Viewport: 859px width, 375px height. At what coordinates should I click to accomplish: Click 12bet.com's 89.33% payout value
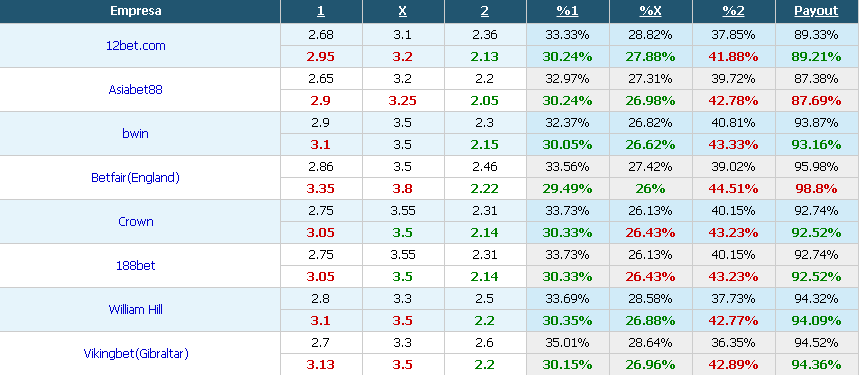point(816,35)
